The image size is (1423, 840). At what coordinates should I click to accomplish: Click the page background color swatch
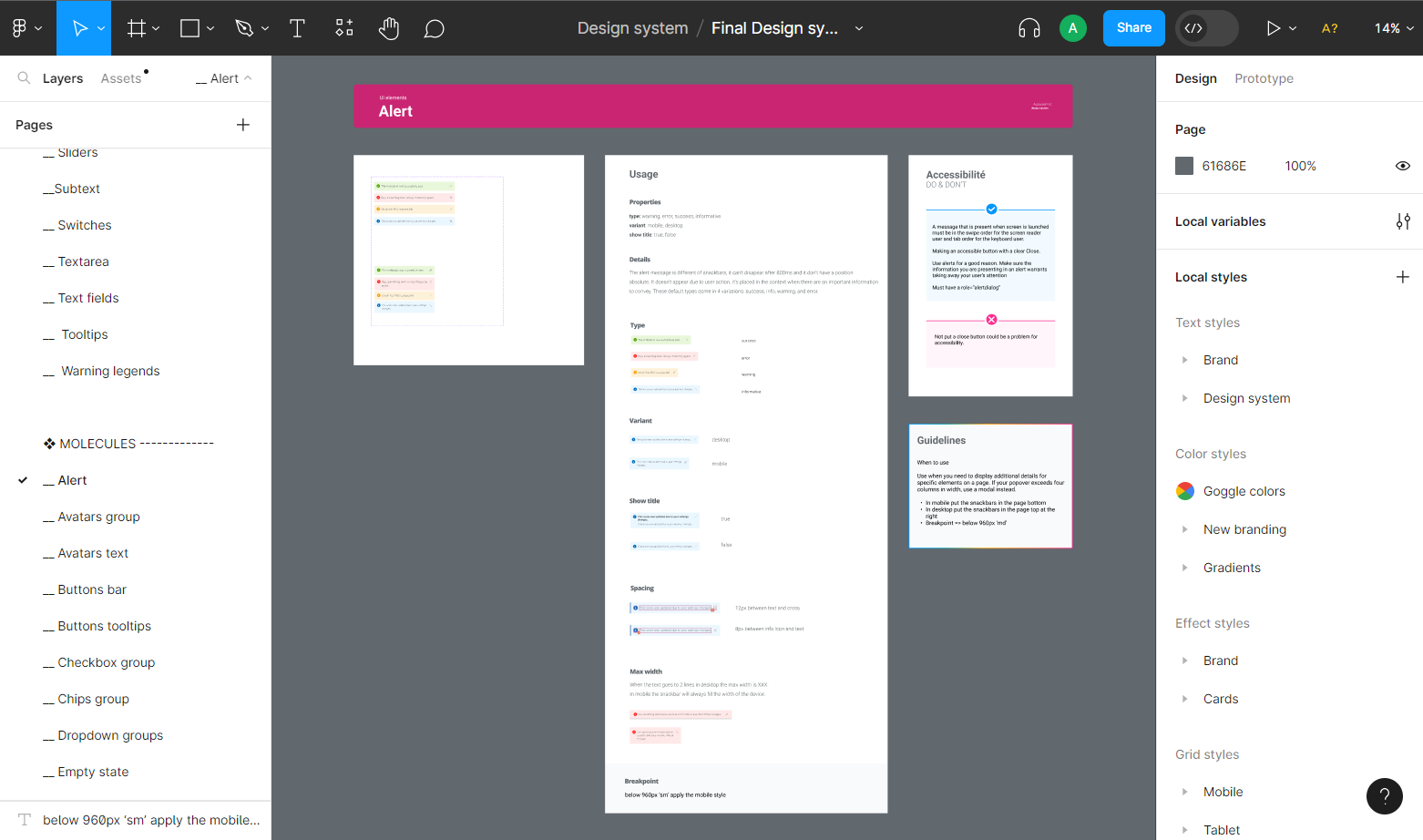coord(1184,166)
